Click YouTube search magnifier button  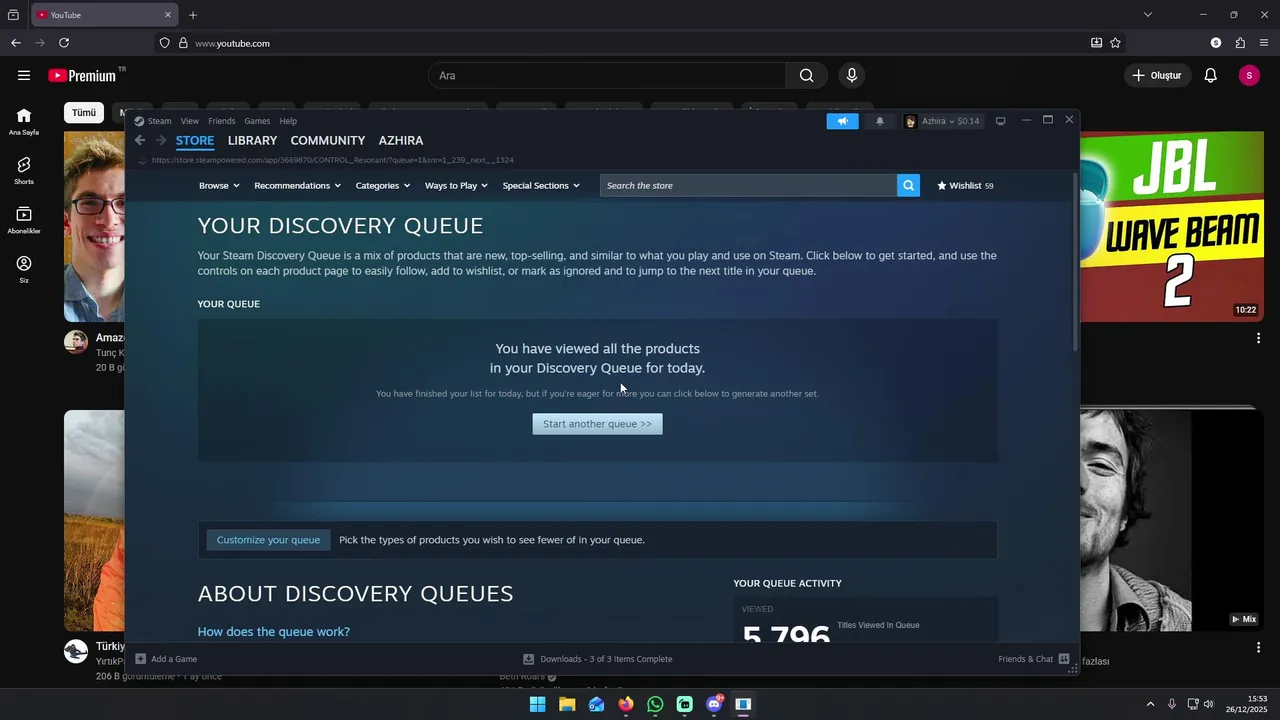coord(806,75)
